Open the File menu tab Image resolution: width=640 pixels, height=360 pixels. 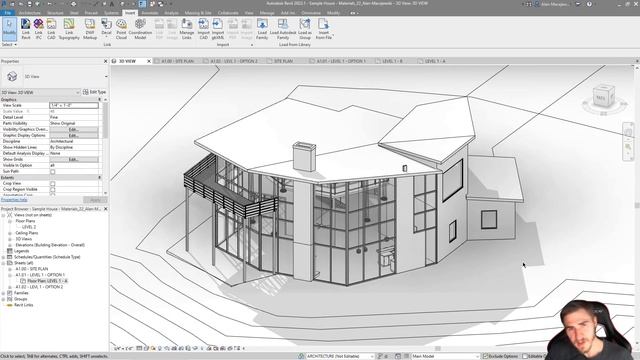pyautogui.click(x=7, y=13)
